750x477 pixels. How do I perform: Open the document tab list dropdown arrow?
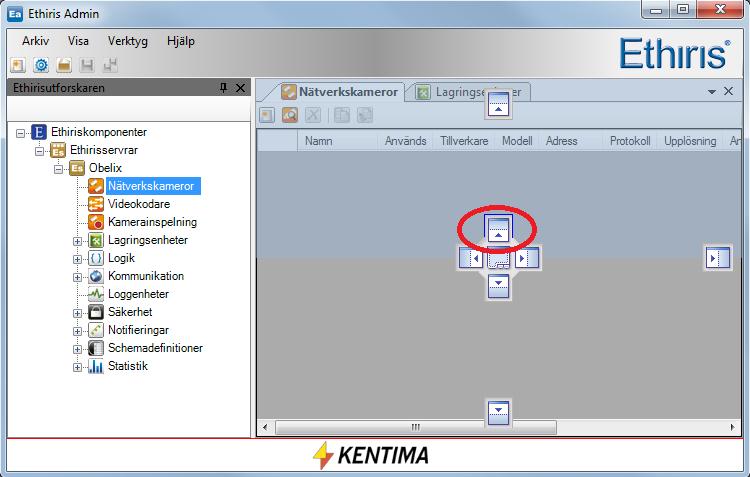(x=712, y=91)
